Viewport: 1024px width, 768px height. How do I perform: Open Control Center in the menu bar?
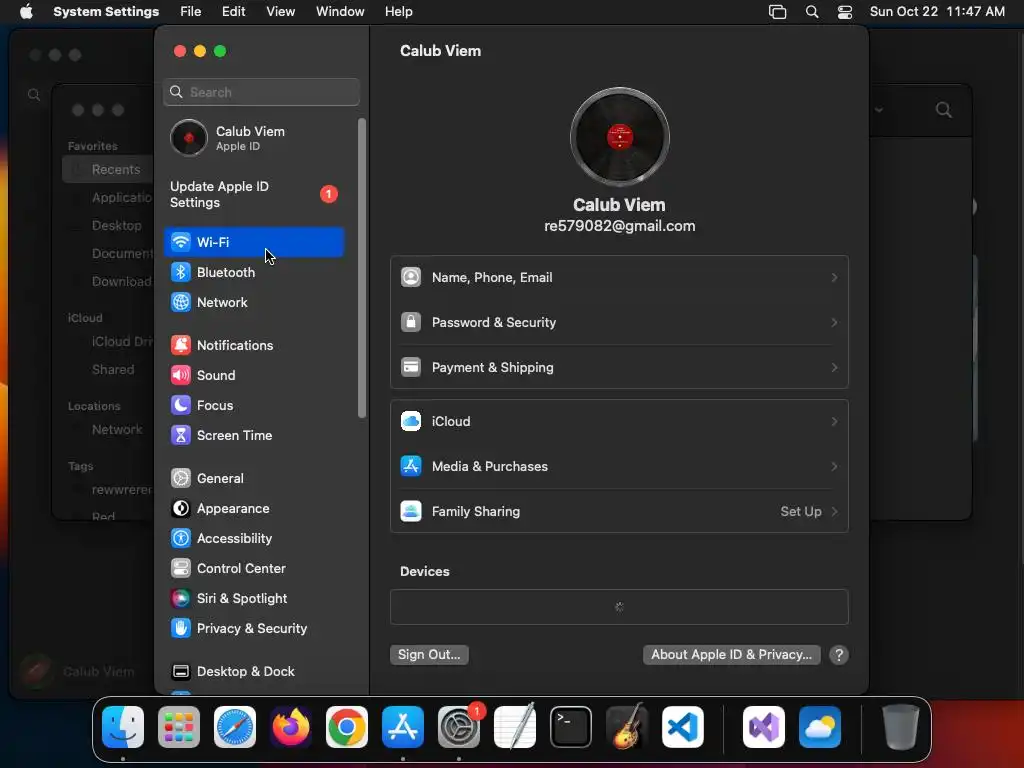[x=845, y=12]
